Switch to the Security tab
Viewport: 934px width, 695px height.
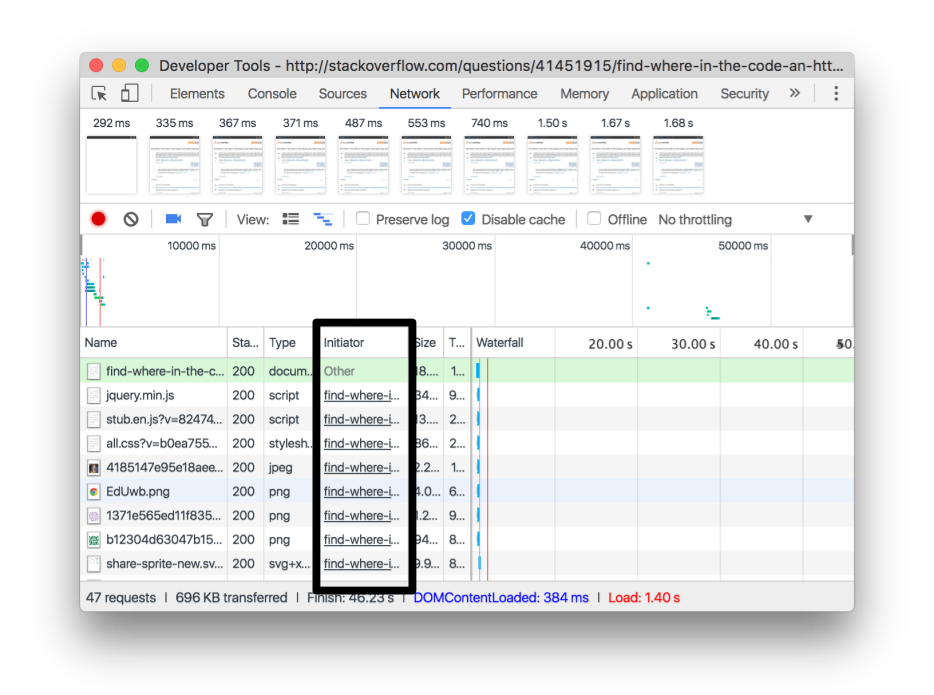point(745,94)
